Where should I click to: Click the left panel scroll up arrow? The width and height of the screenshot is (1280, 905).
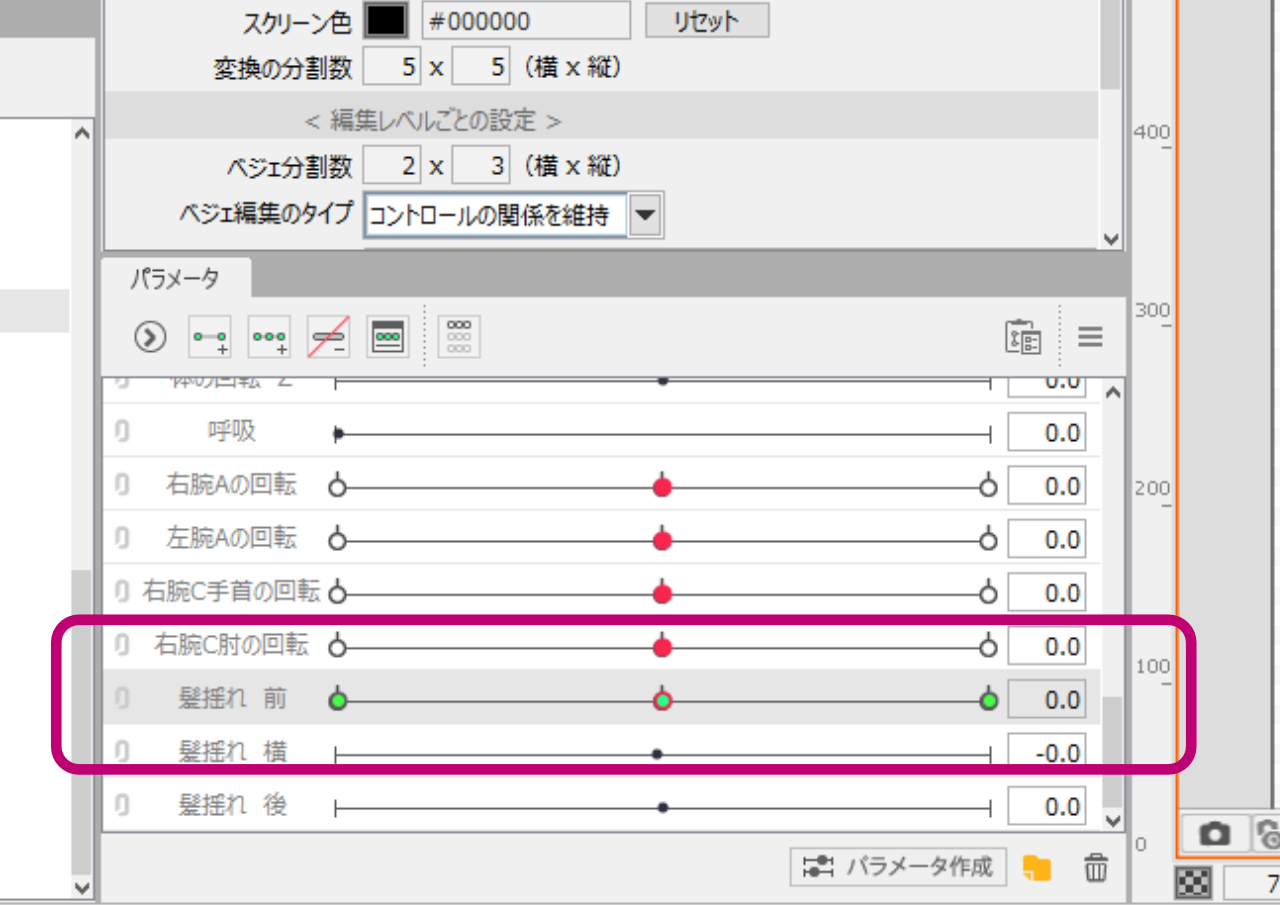[x=82, y=132]
